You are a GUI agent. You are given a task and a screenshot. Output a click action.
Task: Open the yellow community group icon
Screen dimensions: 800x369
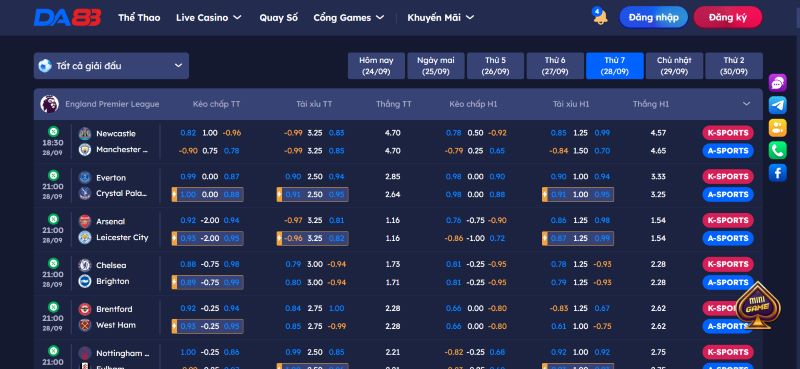click(x=778, y=128)
